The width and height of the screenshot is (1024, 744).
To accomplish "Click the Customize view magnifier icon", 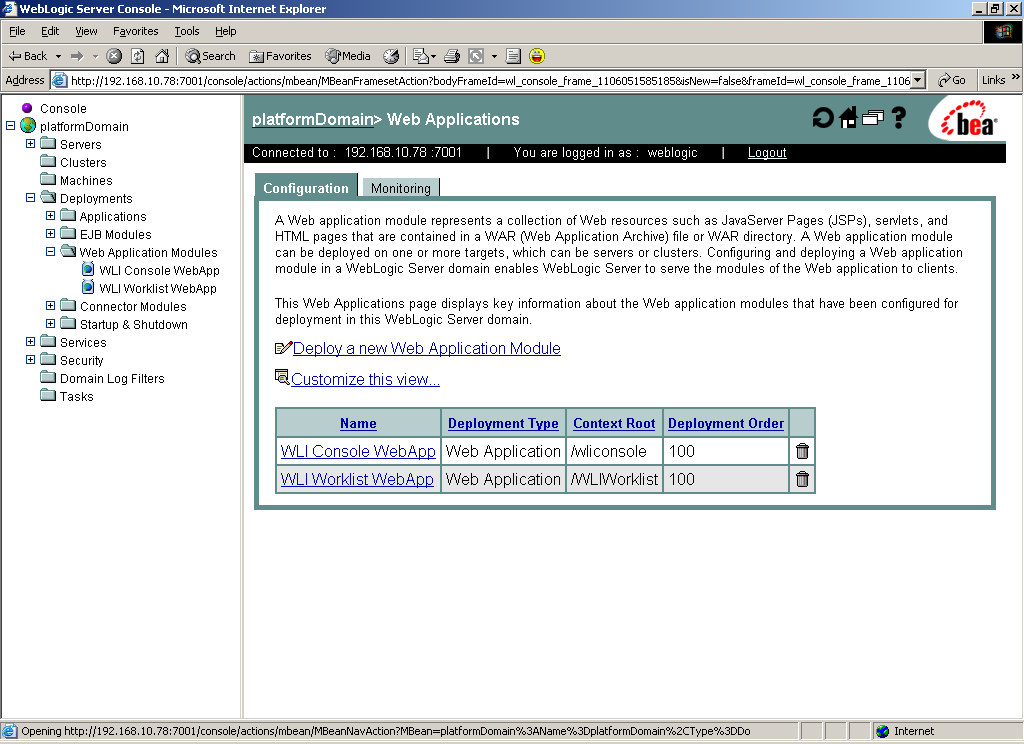I will [282, 378].
